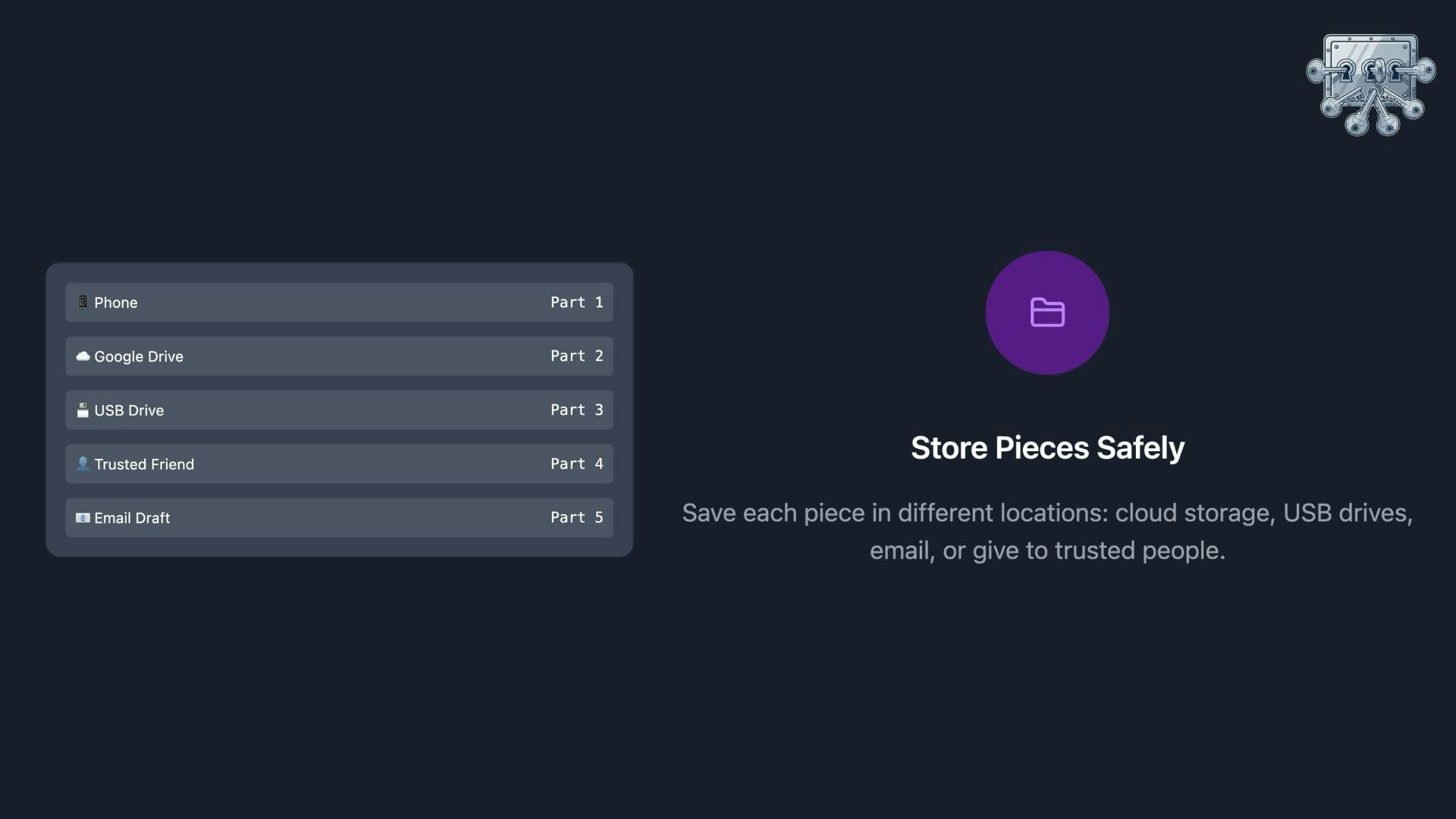Click the Part 5 label
Image resolution: width=1456 pixels, height=819 pixels.
tap(577, 518)
